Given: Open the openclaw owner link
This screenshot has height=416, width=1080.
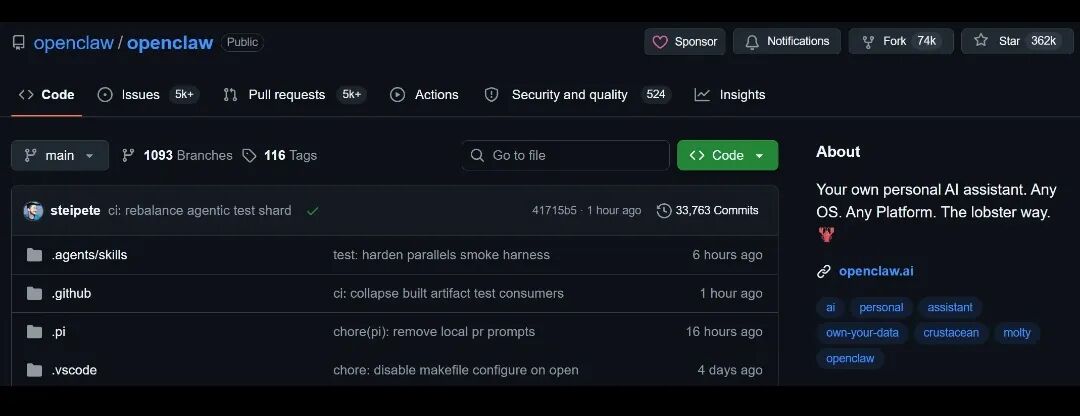Looking at the screenshot, I should [x=74, y=43].
